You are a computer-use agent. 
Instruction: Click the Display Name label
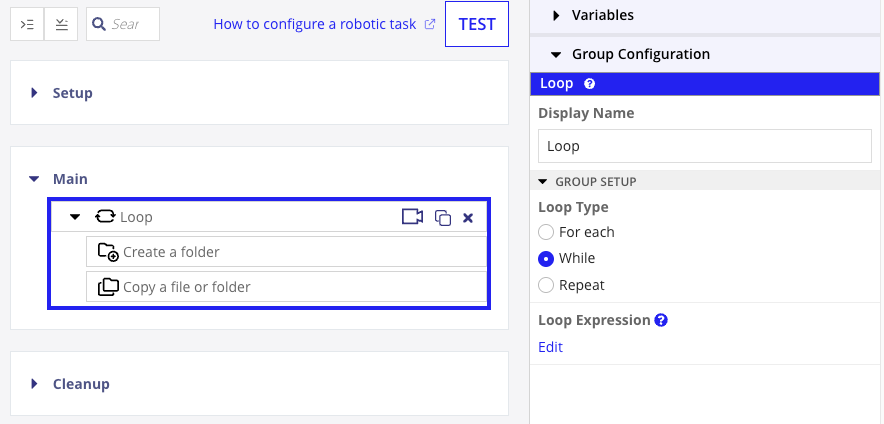click(586, 113)
